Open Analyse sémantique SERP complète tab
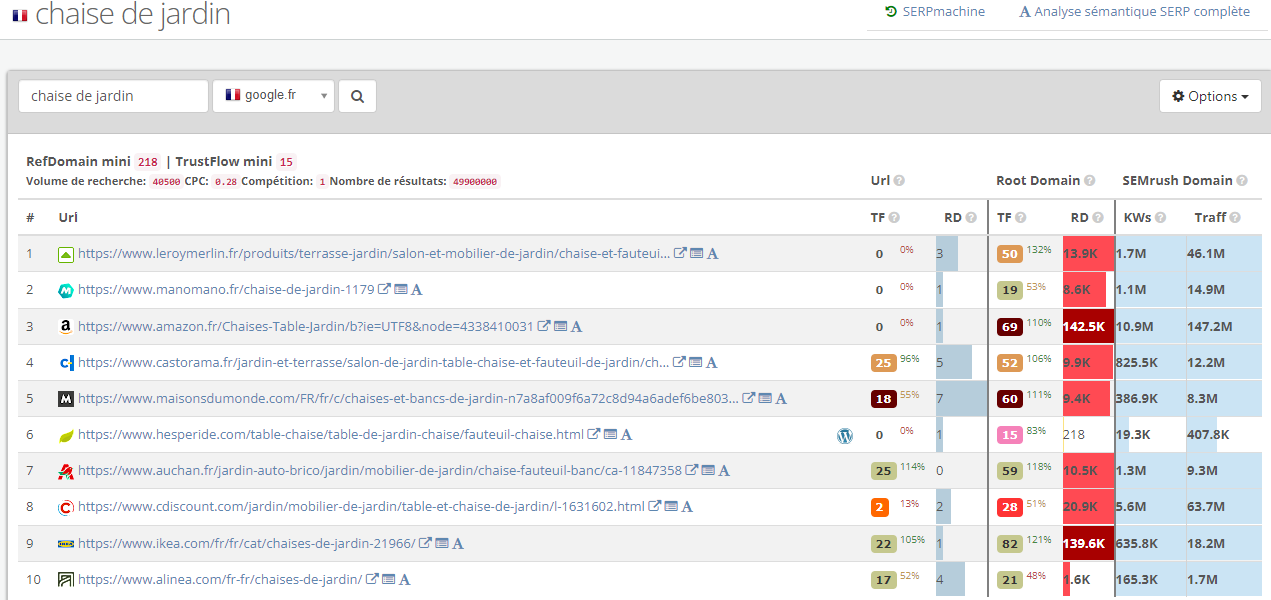 coord(1134,12)
